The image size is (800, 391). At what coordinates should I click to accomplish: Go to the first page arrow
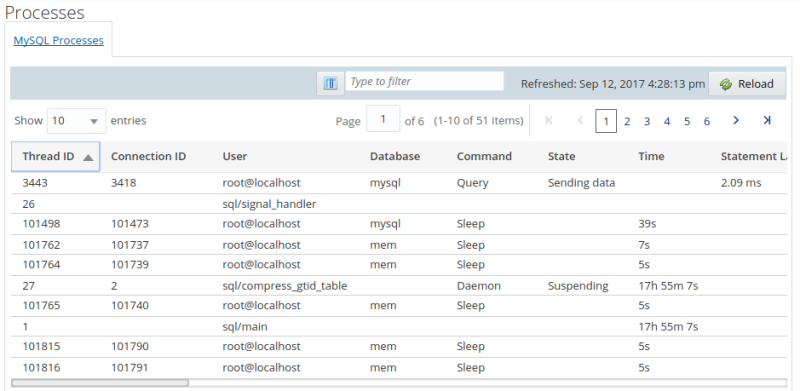(x=549, y=120)
